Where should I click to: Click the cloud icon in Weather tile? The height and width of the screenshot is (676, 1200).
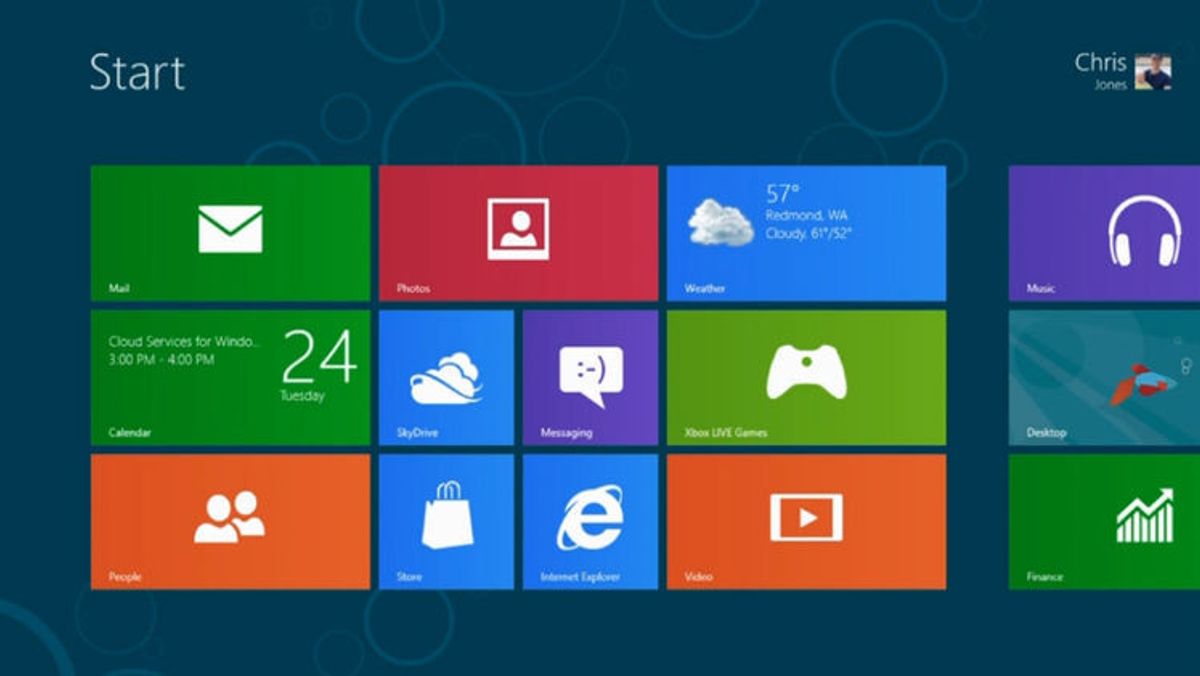point(720,221)
